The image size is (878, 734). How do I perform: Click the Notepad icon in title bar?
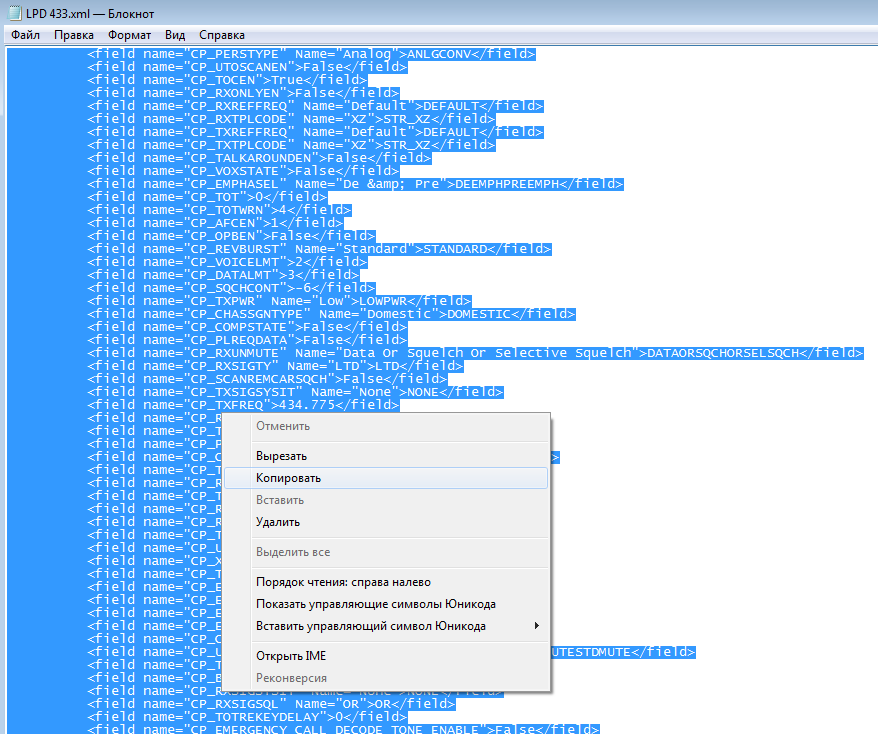click(x=15, y=13)
